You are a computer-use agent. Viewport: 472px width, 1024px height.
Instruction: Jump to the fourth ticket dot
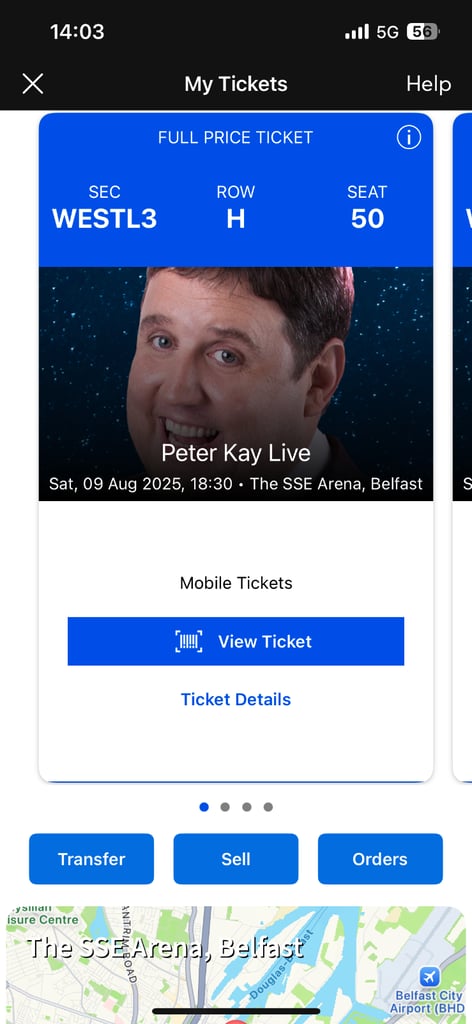coord(268,807)
